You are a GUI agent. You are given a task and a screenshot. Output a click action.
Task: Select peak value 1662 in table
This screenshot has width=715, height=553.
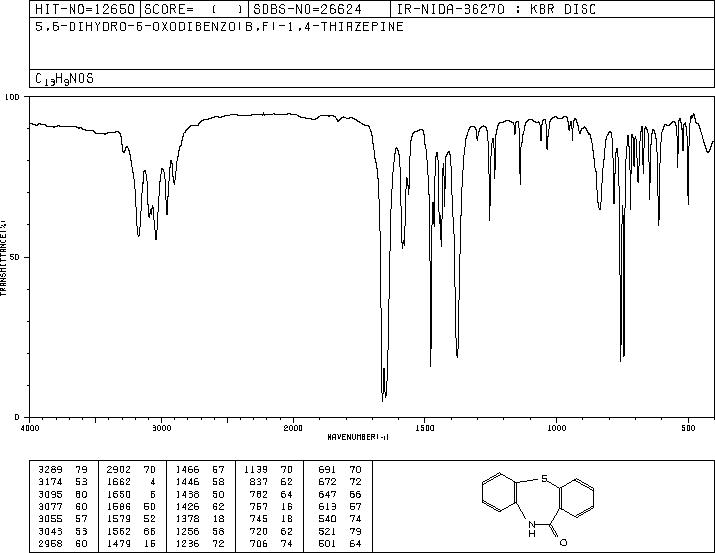(119, 482)
